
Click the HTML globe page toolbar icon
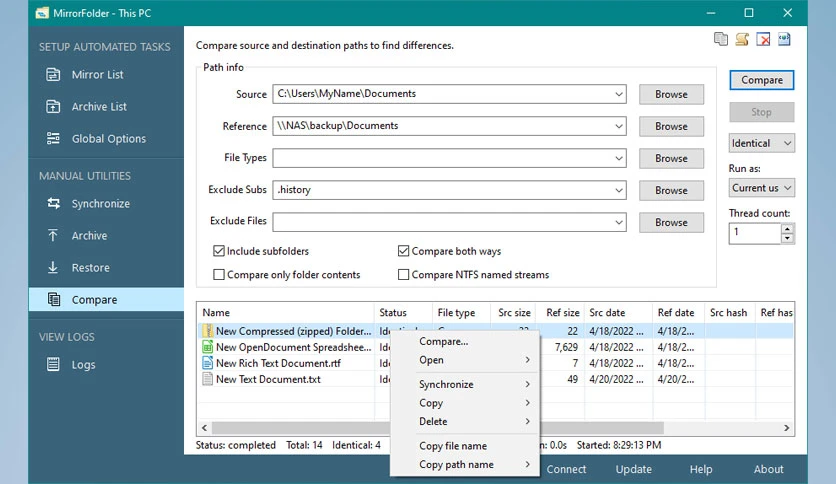(784, 39)
